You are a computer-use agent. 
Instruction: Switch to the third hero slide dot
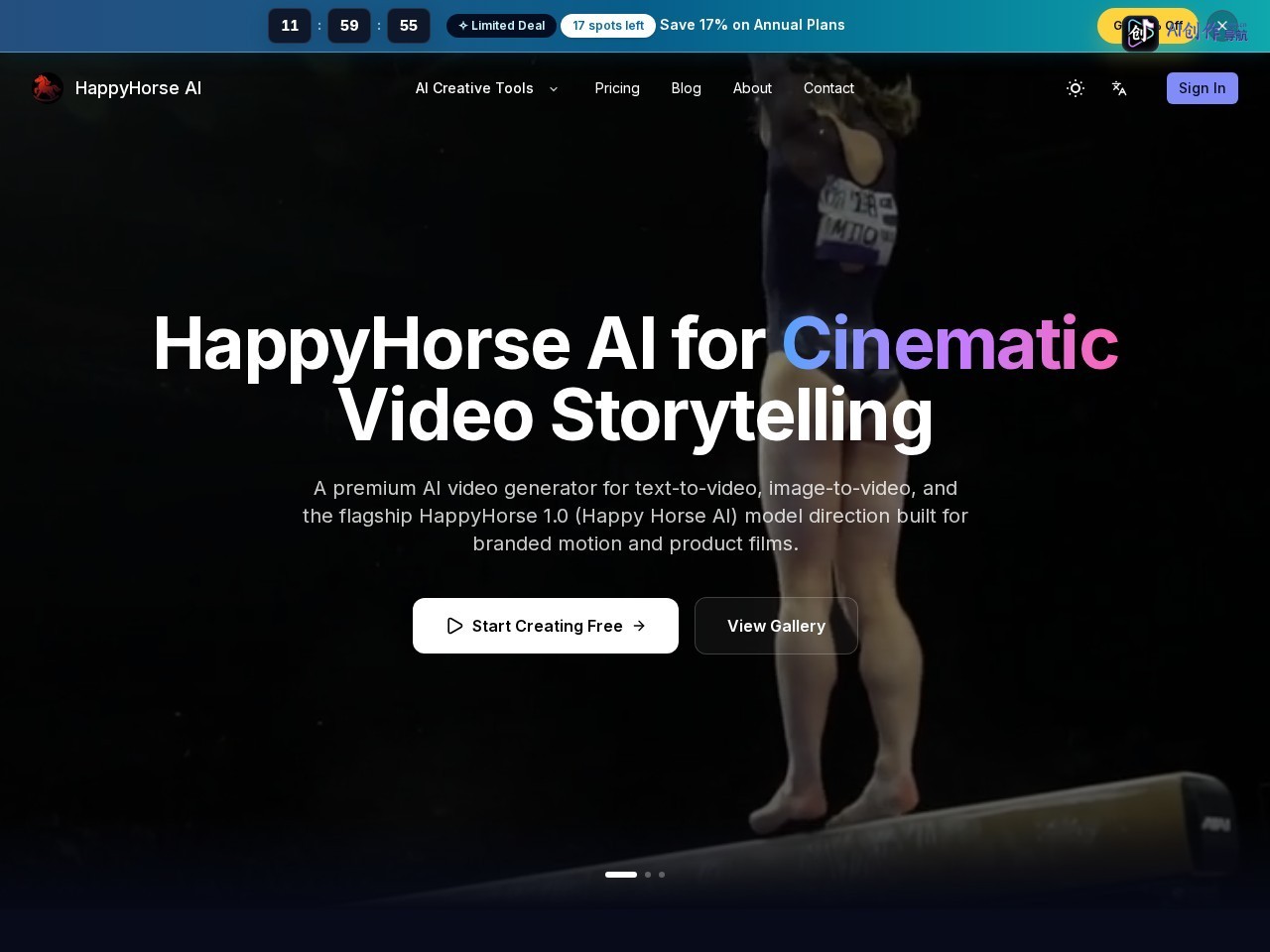[x=662, y=875]
